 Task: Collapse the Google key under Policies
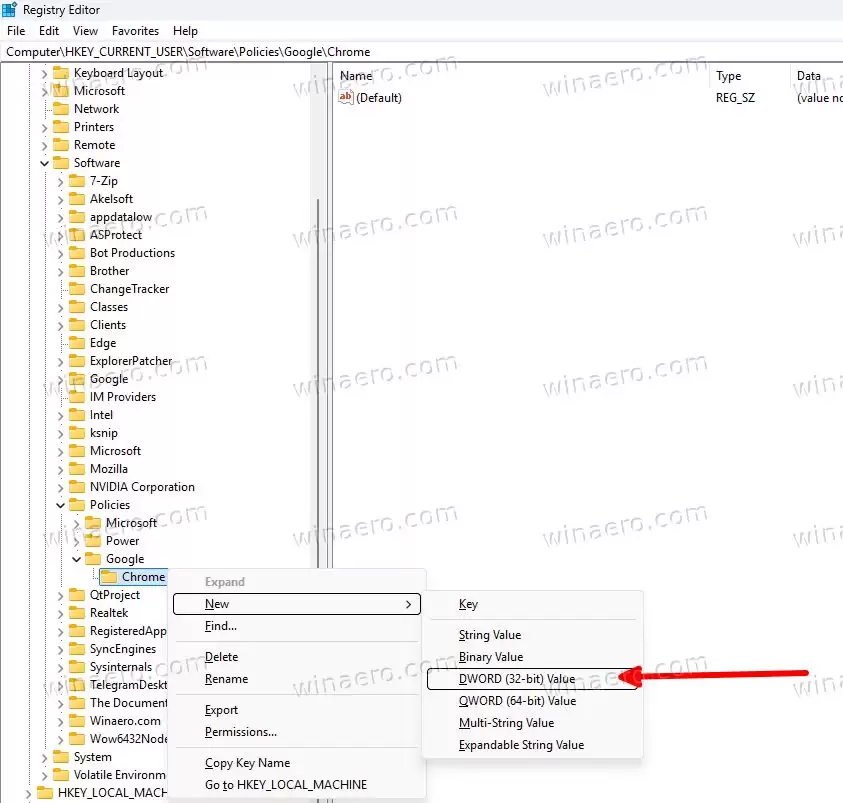click(x=76, y=559)
